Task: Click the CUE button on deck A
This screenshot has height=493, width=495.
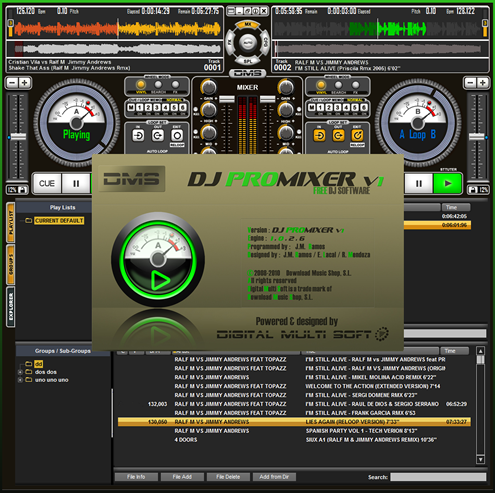Action: (x=47, y=183)
